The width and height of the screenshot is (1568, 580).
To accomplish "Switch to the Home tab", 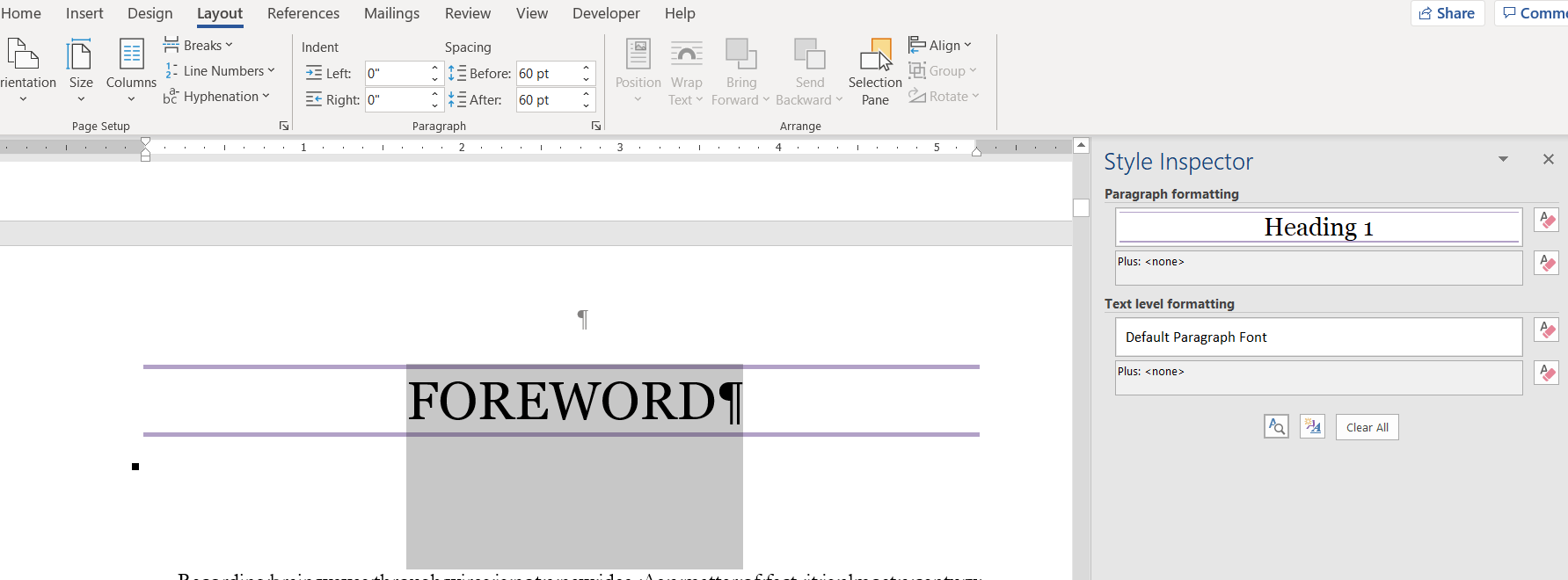I will click(21, 13).
